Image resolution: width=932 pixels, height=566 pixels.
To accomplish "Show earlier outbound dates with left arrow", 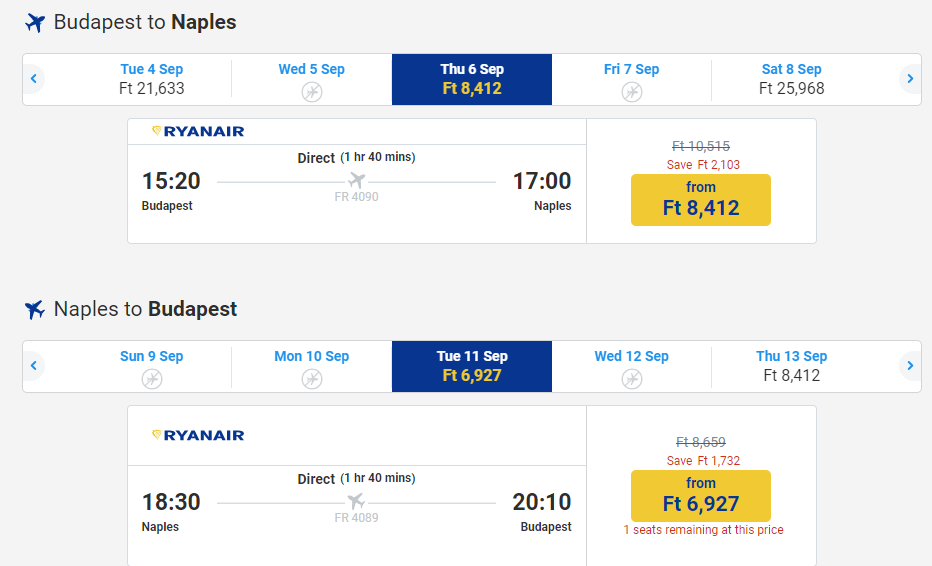I will click(x=34, y=79).
